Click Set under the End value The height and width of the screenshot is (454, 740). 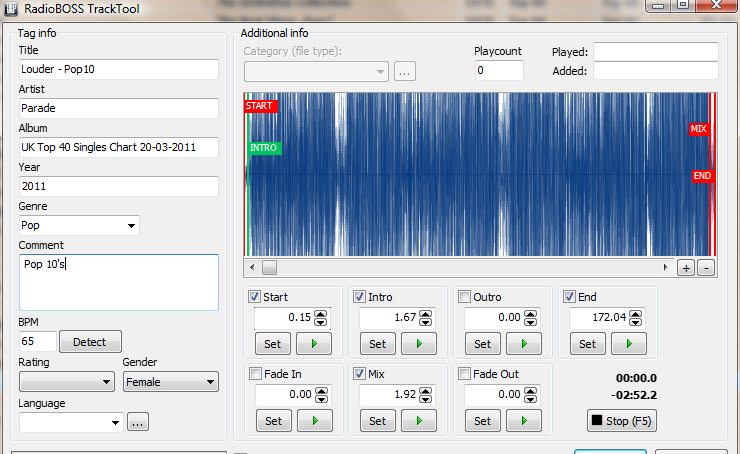588,344
